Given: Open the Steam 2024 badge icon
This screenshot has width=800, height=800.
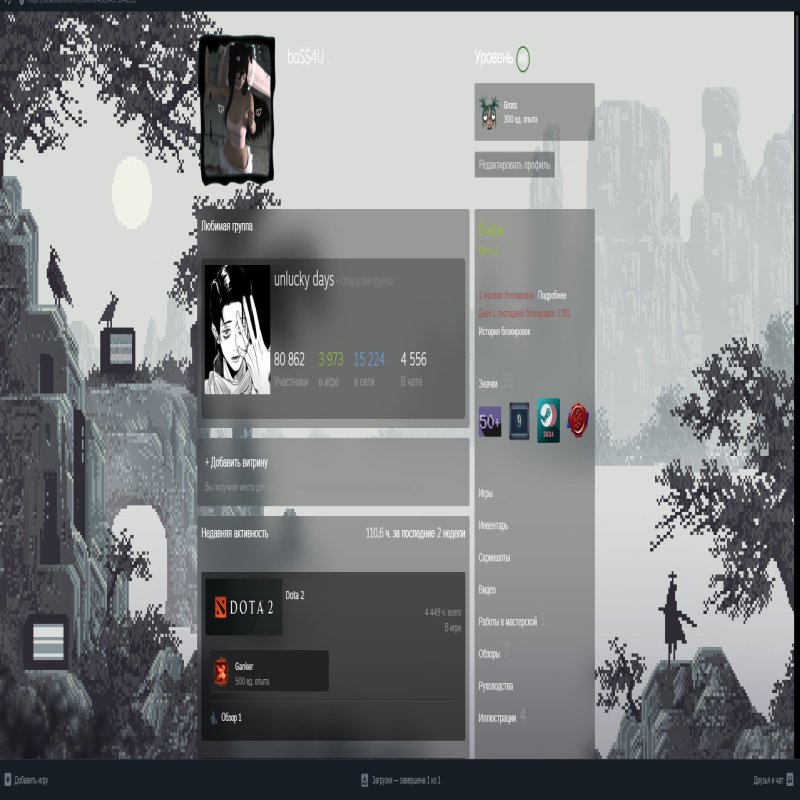Looking at the screenshot, I should (548, 422).
